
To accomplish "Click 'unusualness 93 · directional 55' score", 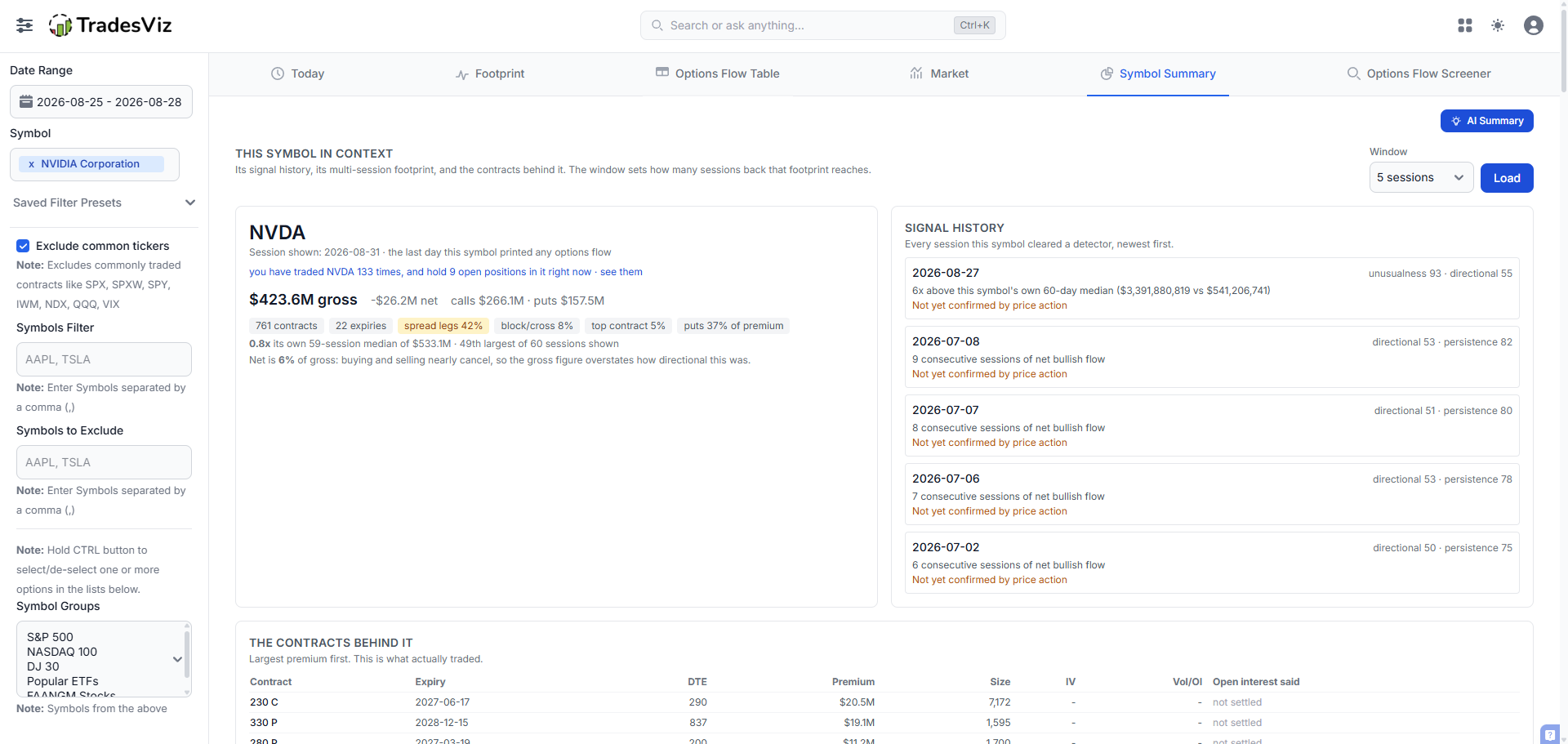I will click(1441, 274).
